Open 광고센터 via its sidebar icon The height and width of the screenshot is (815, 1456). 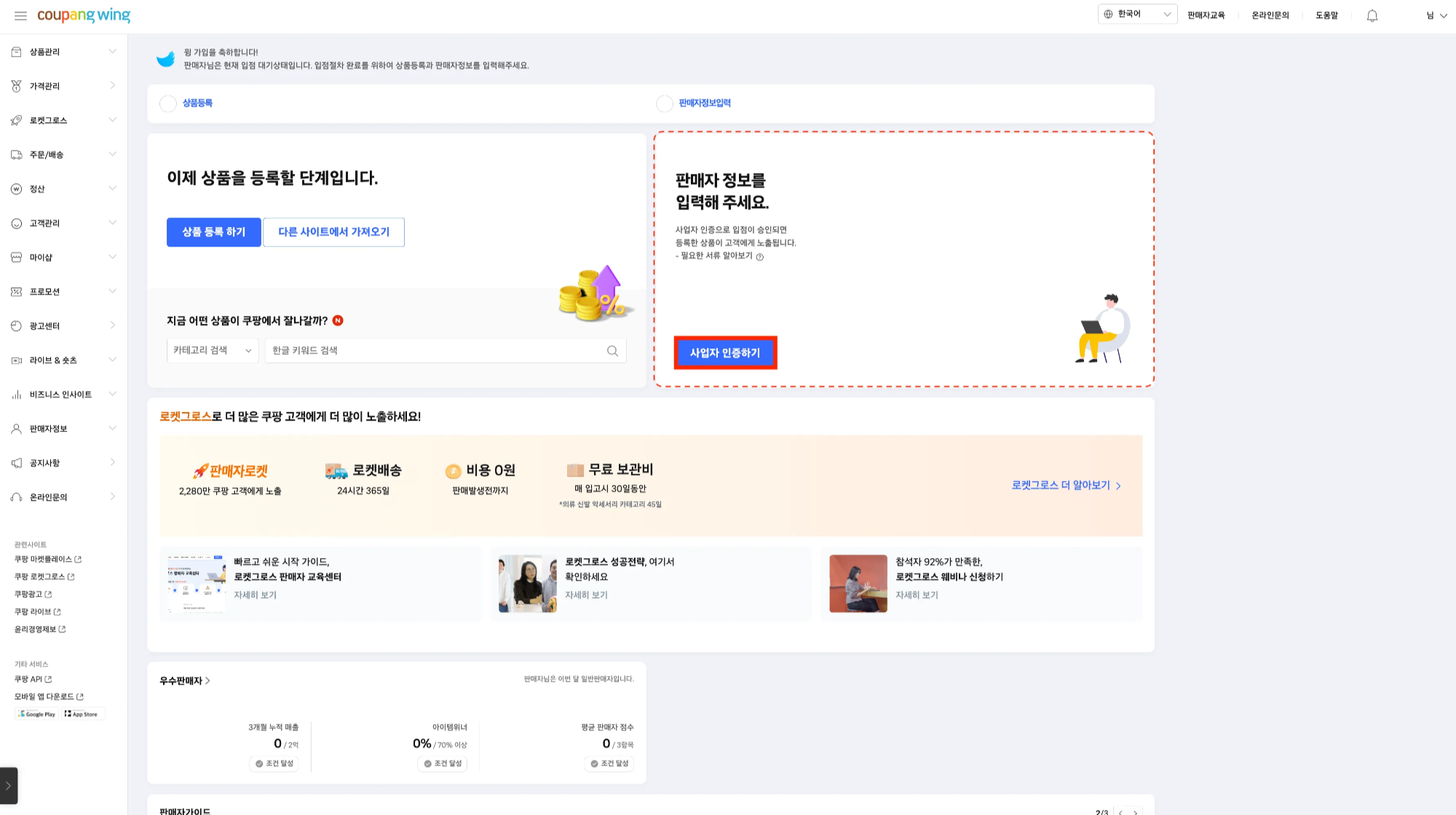point(16,325)
